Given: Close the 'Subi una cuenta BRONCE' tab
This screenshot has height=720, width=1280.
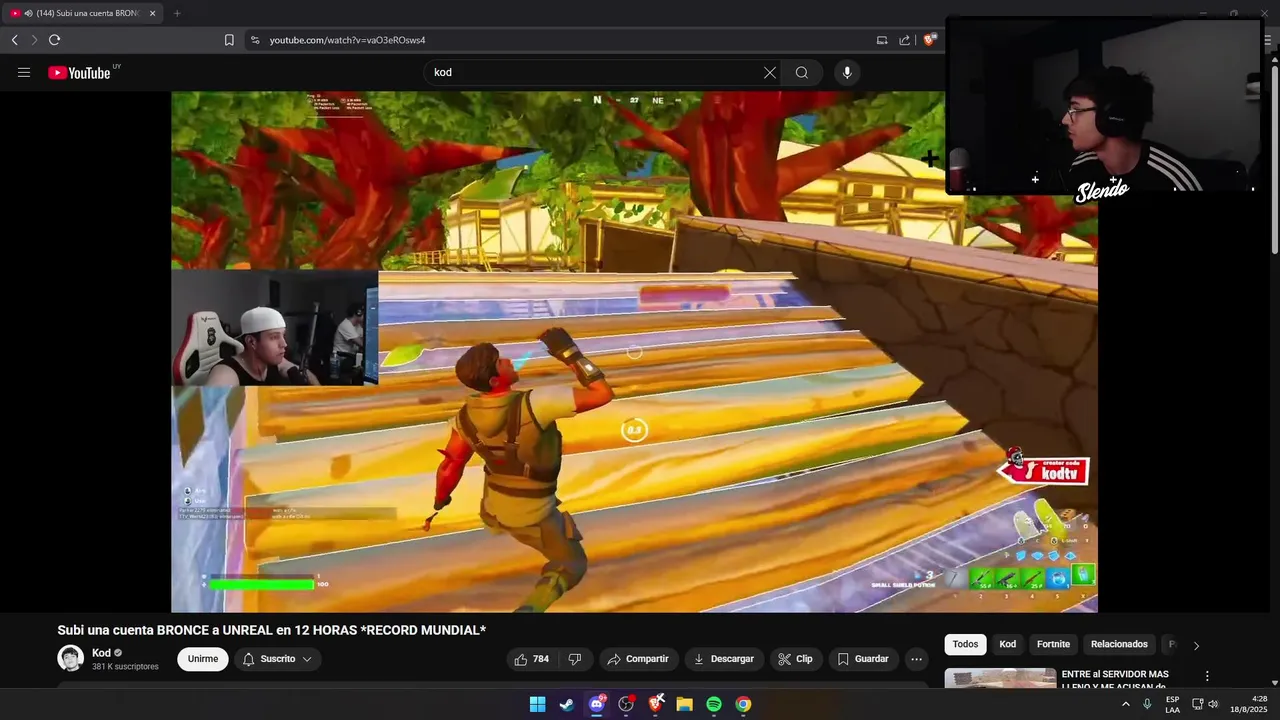Looking at the screenshot, I should [152, 13].
